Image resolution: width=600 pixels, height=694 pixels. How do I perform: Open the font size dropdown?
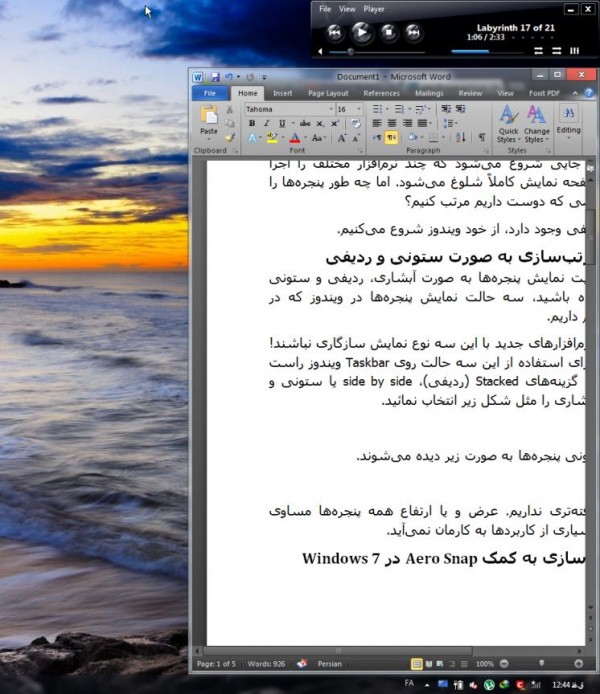(x=357, y=109)
